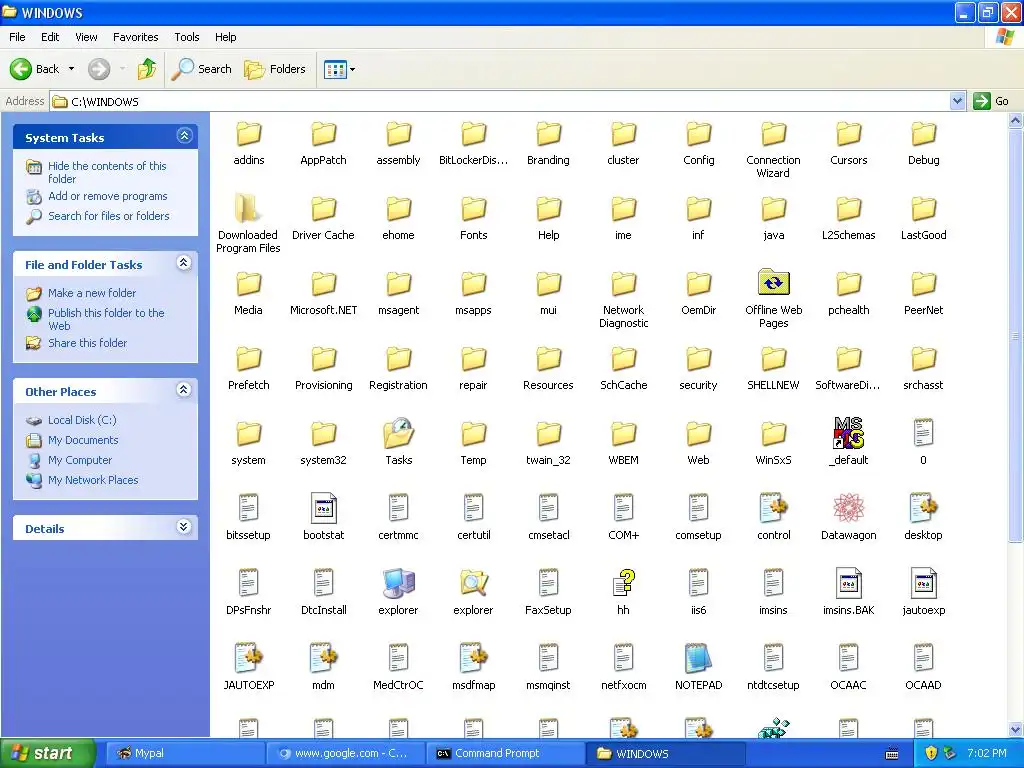Expand the Details panel
This screenshot has width=1024, height=768.
[x=184, y=527]
